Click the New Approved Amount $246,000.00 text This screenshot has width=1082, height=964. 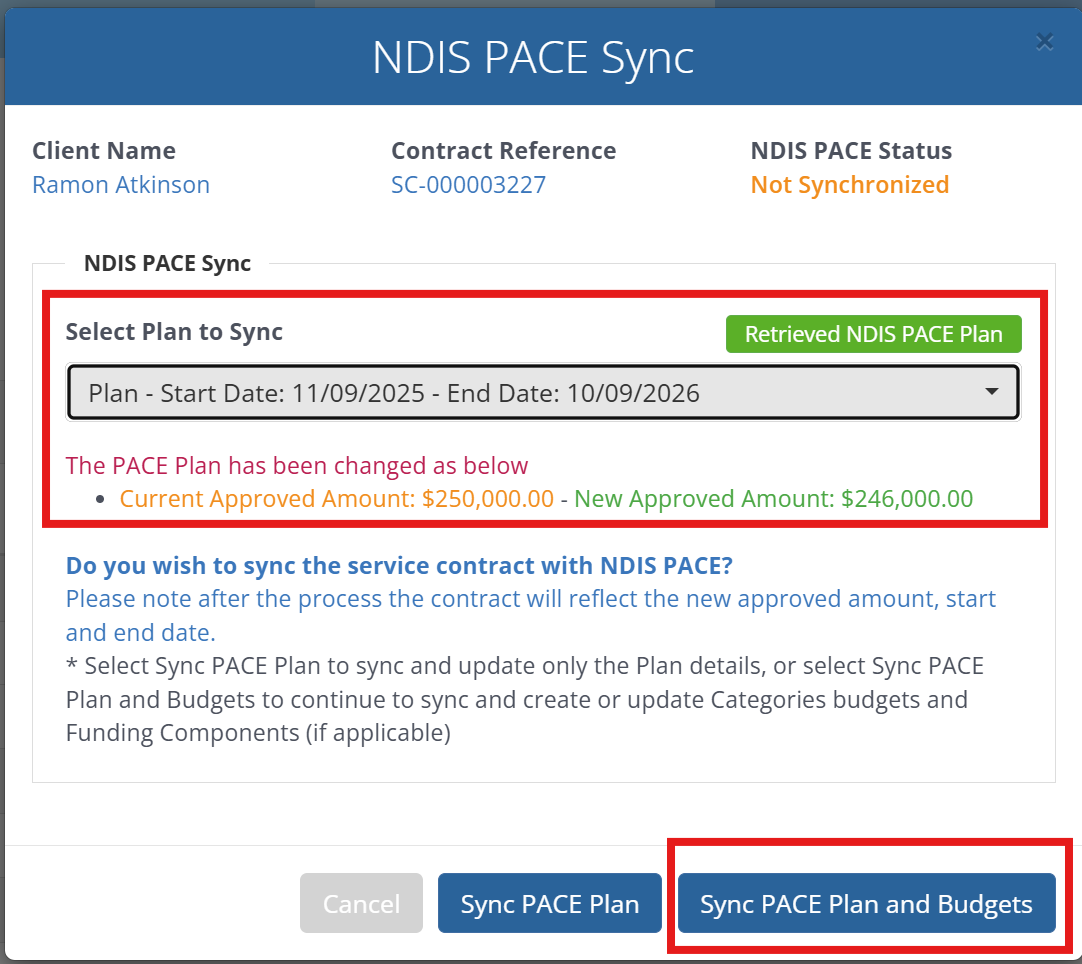pyautogui.click(x=773, y=498)
